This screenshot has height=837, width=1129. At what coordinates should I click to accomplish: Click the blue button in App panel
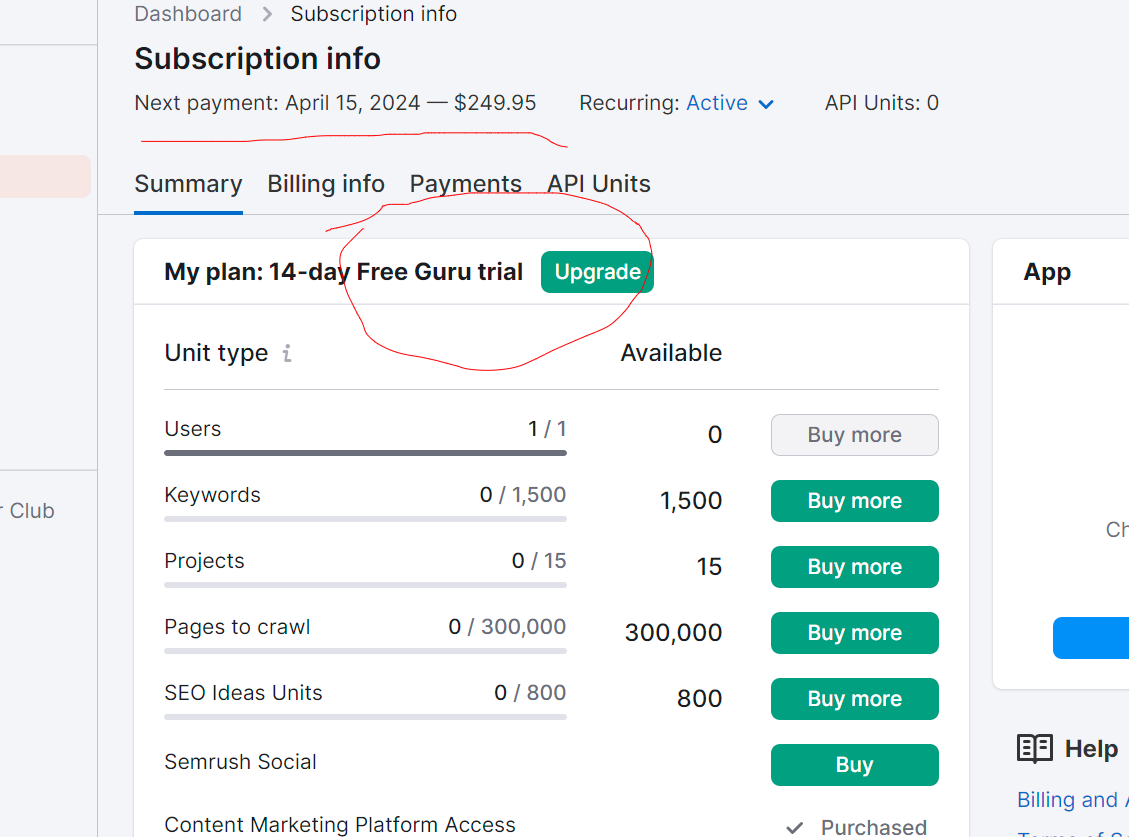(1090, 638)
